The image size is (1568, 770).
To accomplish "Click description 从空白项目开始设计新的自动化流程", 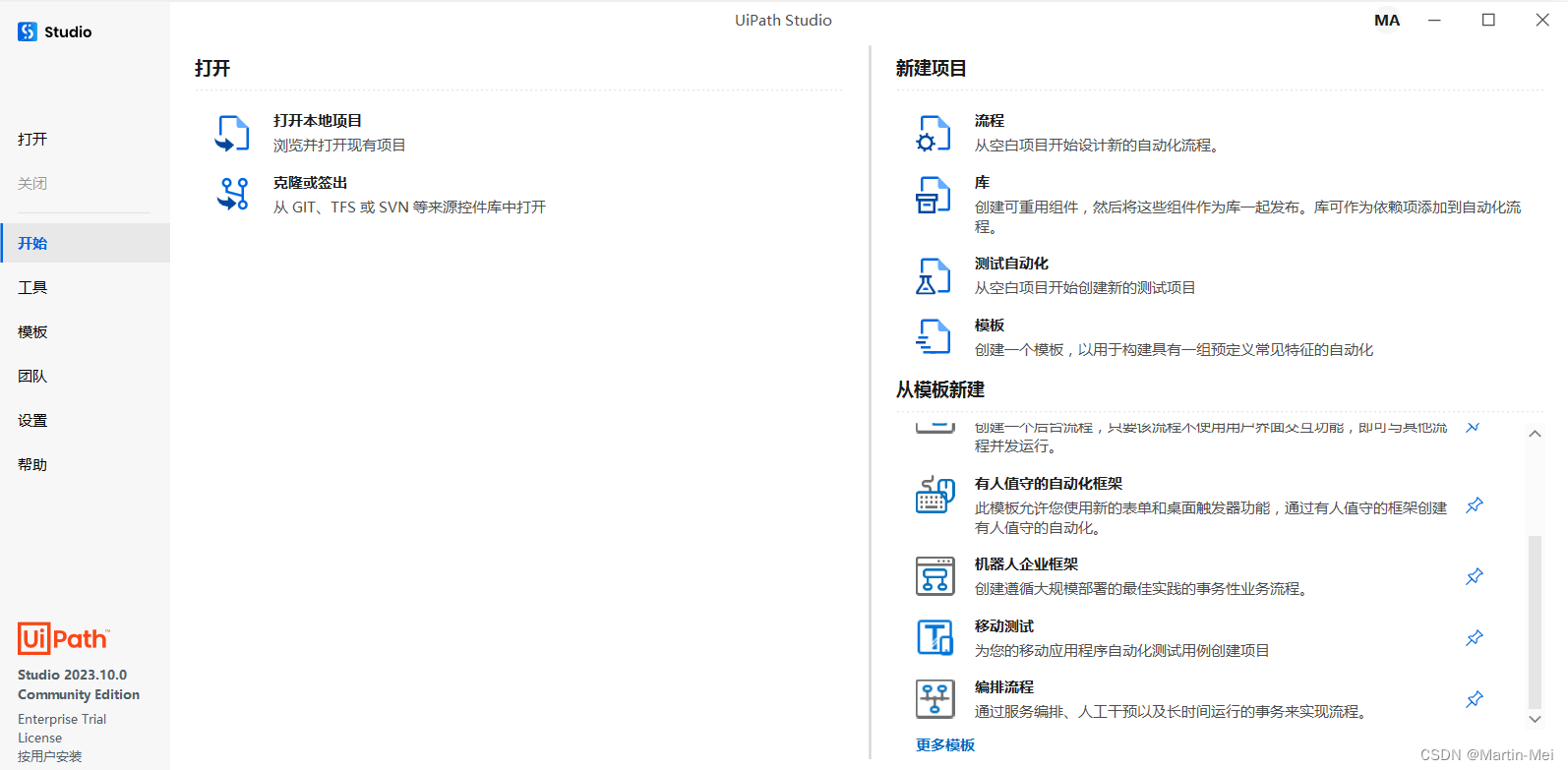I will tap(1097, 146).
